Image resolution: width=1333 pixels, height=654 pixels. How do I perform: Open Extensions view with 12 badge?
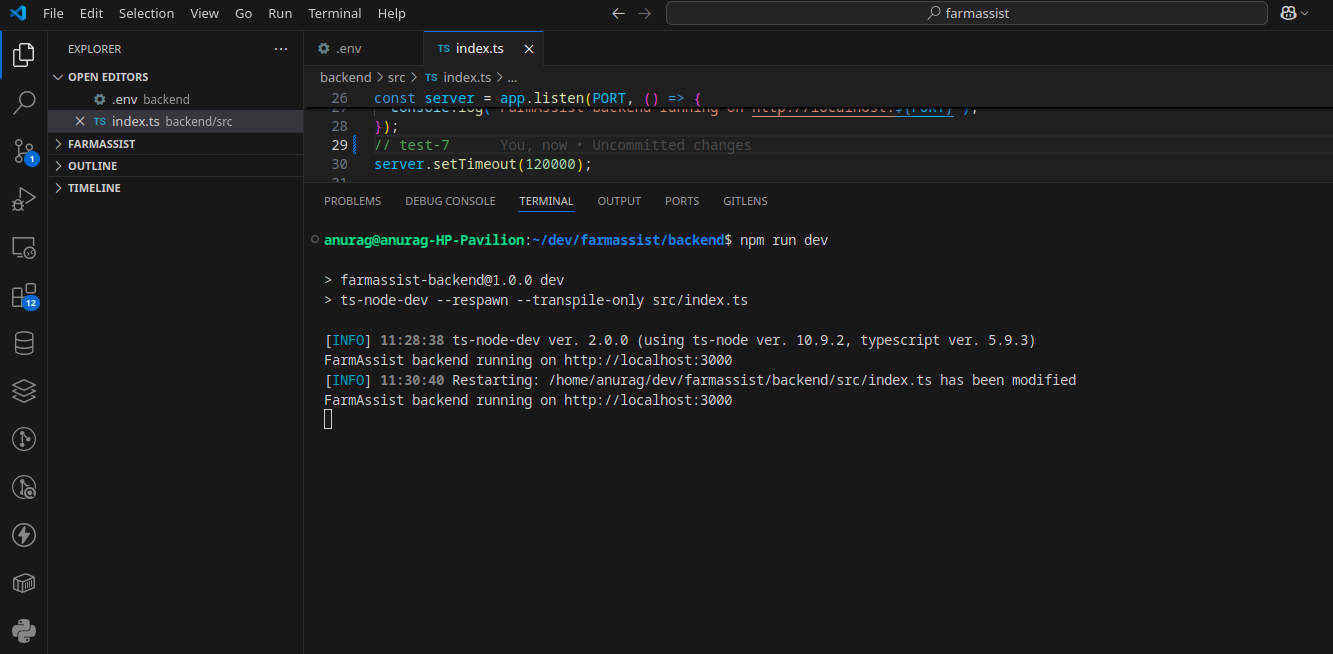pyautogui.click(x=24, y=296)
